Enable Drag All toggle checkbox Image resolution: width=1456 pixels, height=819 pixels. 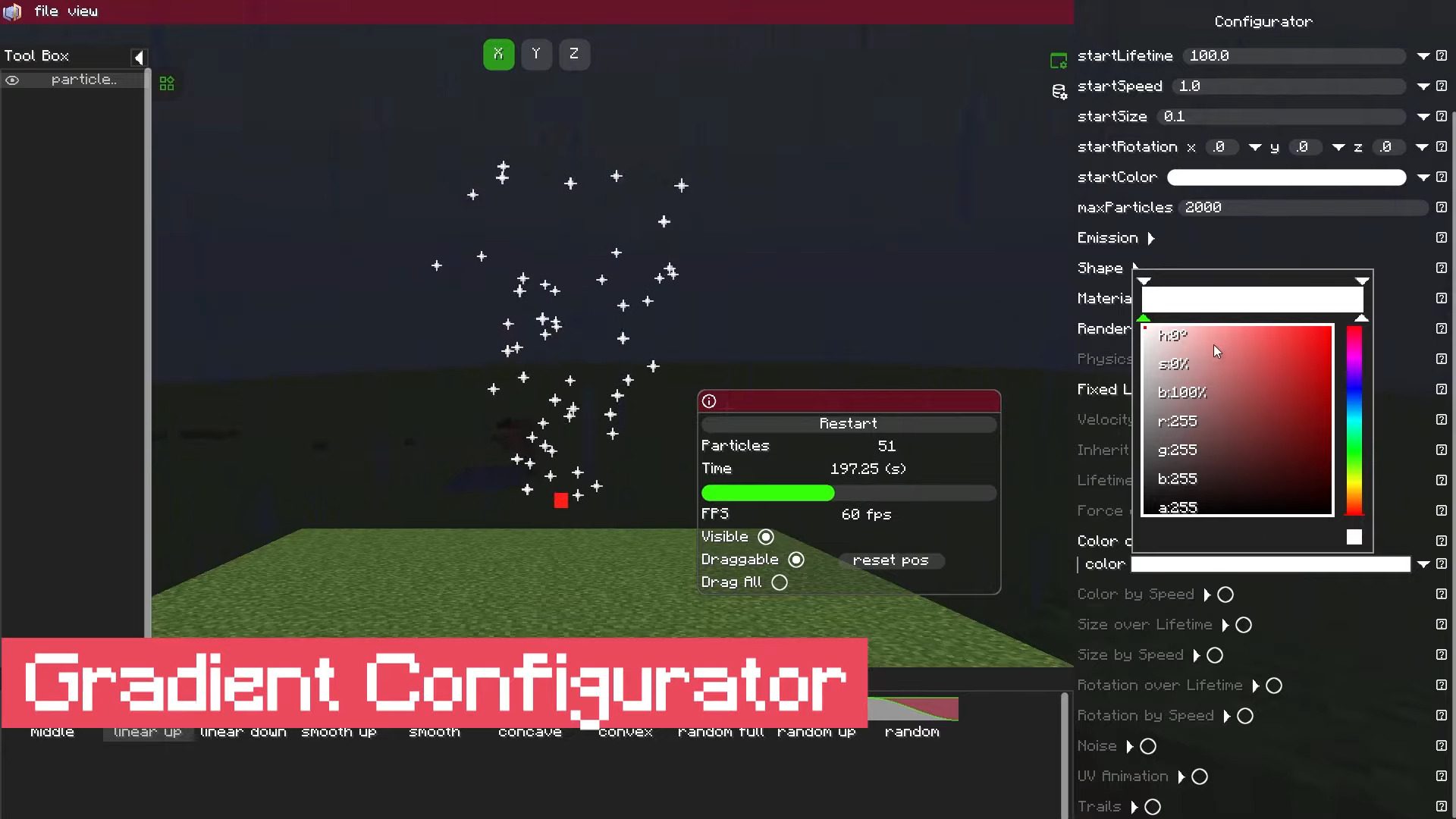coord(780,582)
